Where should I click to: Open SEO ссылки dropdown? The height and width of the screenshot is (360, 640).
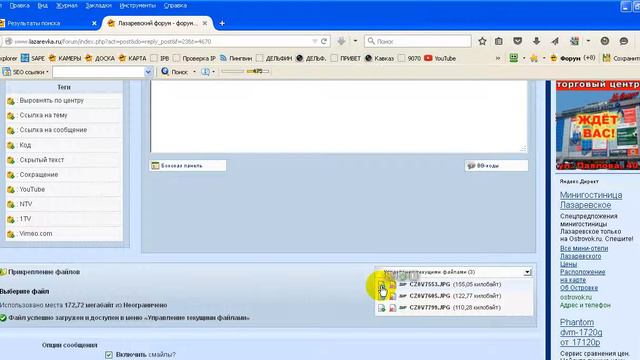point(26,72)
